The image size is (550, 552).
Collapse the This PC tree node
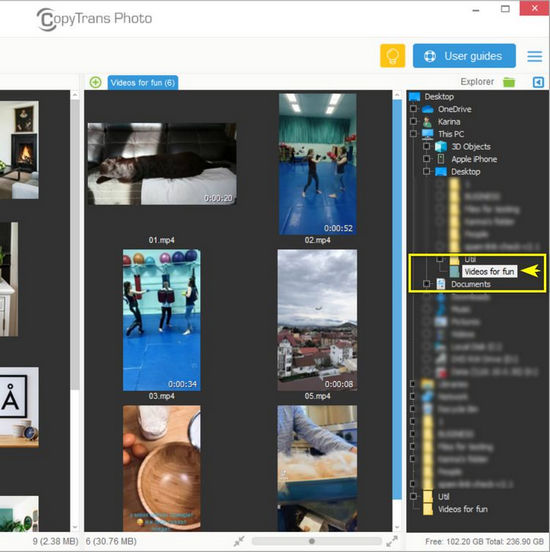pyautogui.click(x=414, y=134)
